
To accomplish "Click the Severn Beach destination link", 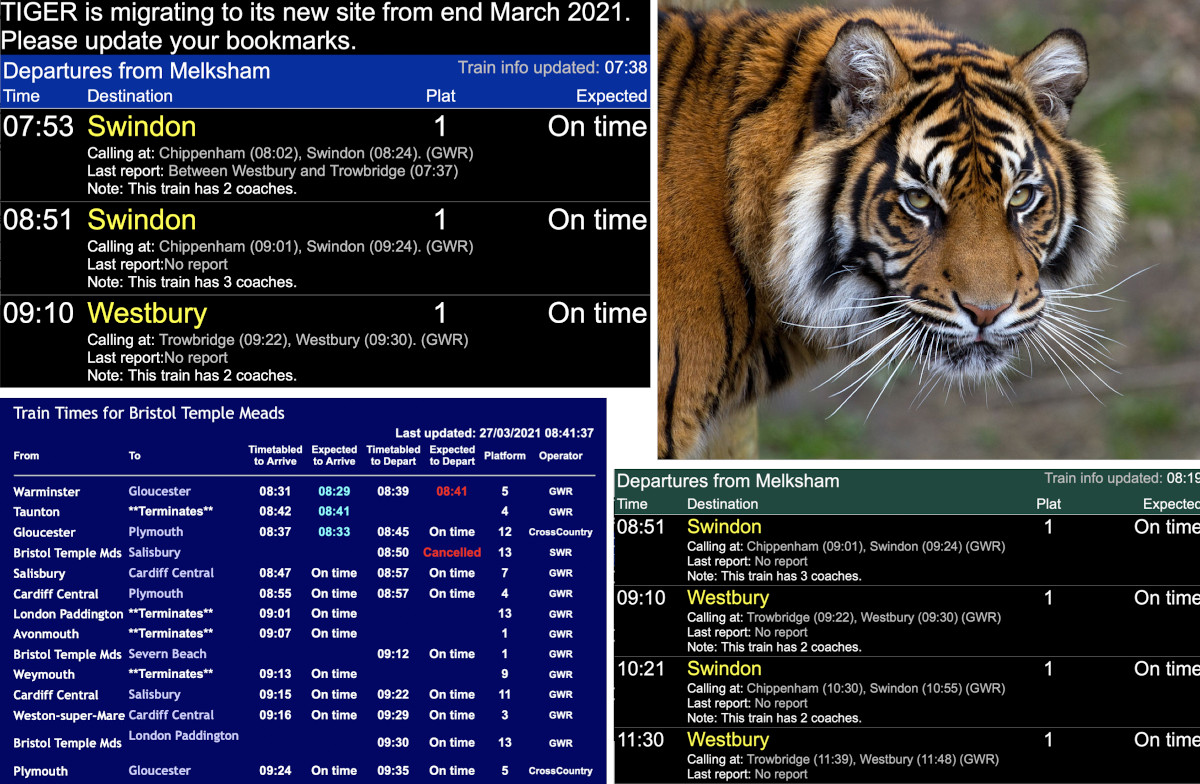I will pyautogui.click(x=167, y=654).
